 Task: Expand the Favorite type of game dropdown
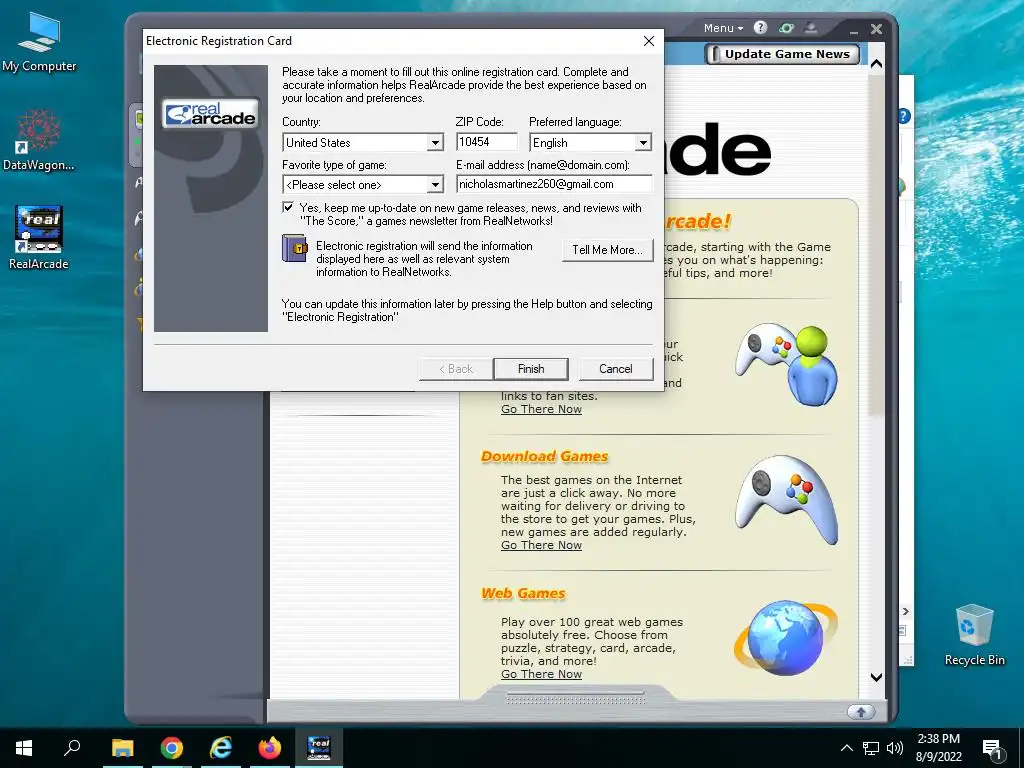435,185
